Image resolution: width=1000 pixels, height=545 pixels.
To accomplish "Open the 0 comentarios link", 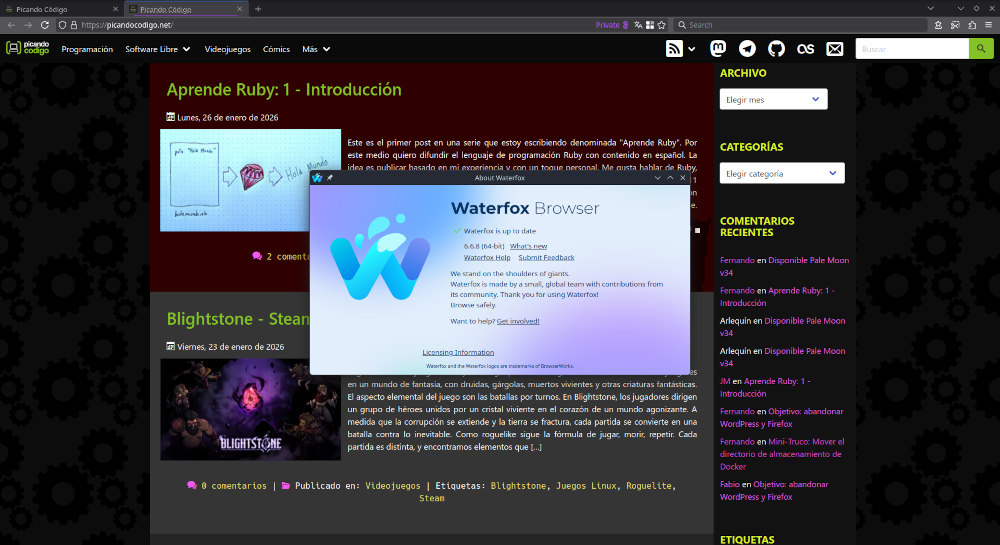I will [x=233, y=486].
